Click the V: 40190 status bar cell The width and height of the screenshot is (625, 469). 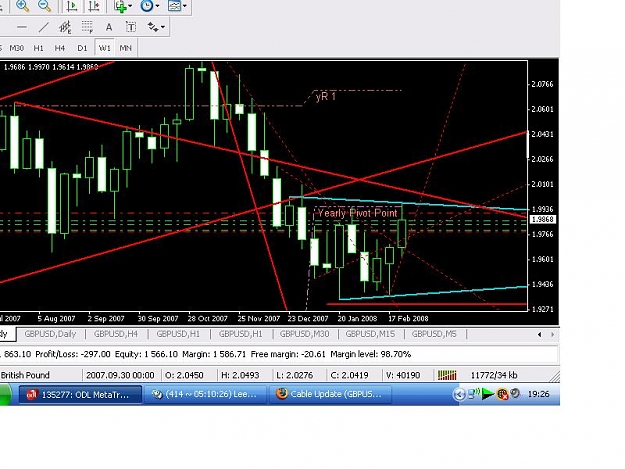point(403,375)
